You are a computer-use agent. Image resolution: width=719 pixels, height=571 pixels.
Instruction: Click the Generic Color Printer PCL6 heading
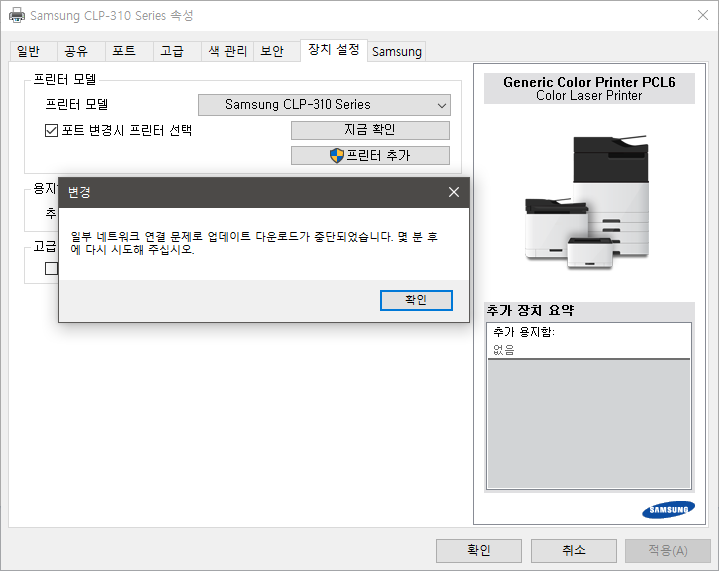click(x=589, y=82)
